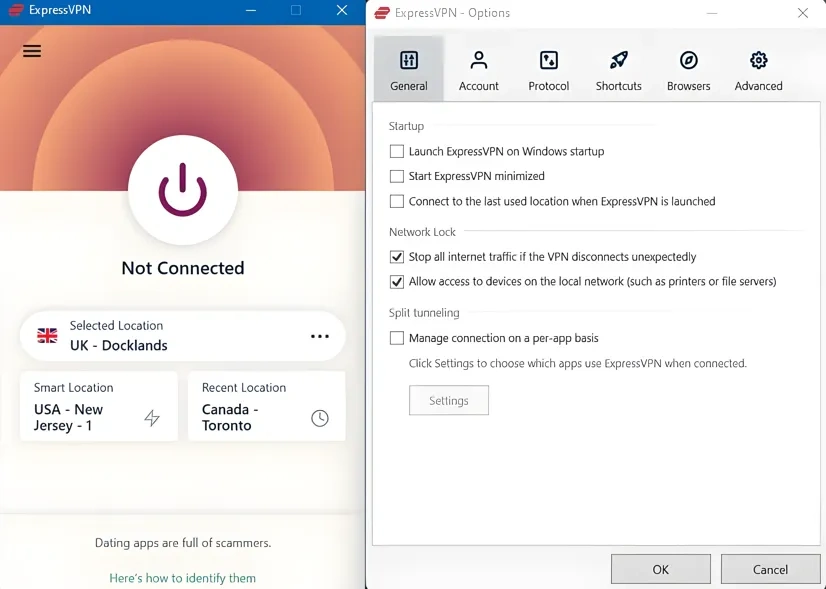Click the 'UK - Docklands' selected location text
The width and height of the screenshot is (826, 589).
(119, 346)
